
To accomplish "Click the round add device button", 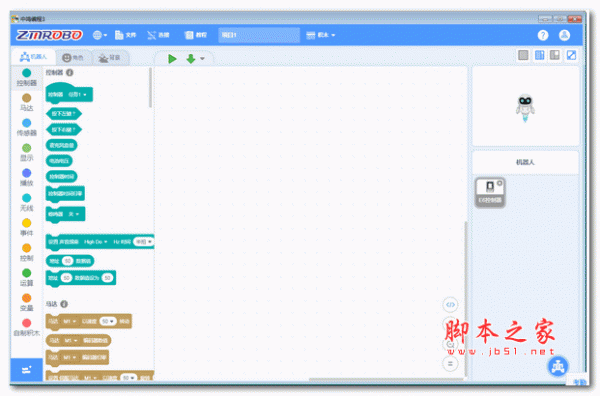I will click(558, 367).
